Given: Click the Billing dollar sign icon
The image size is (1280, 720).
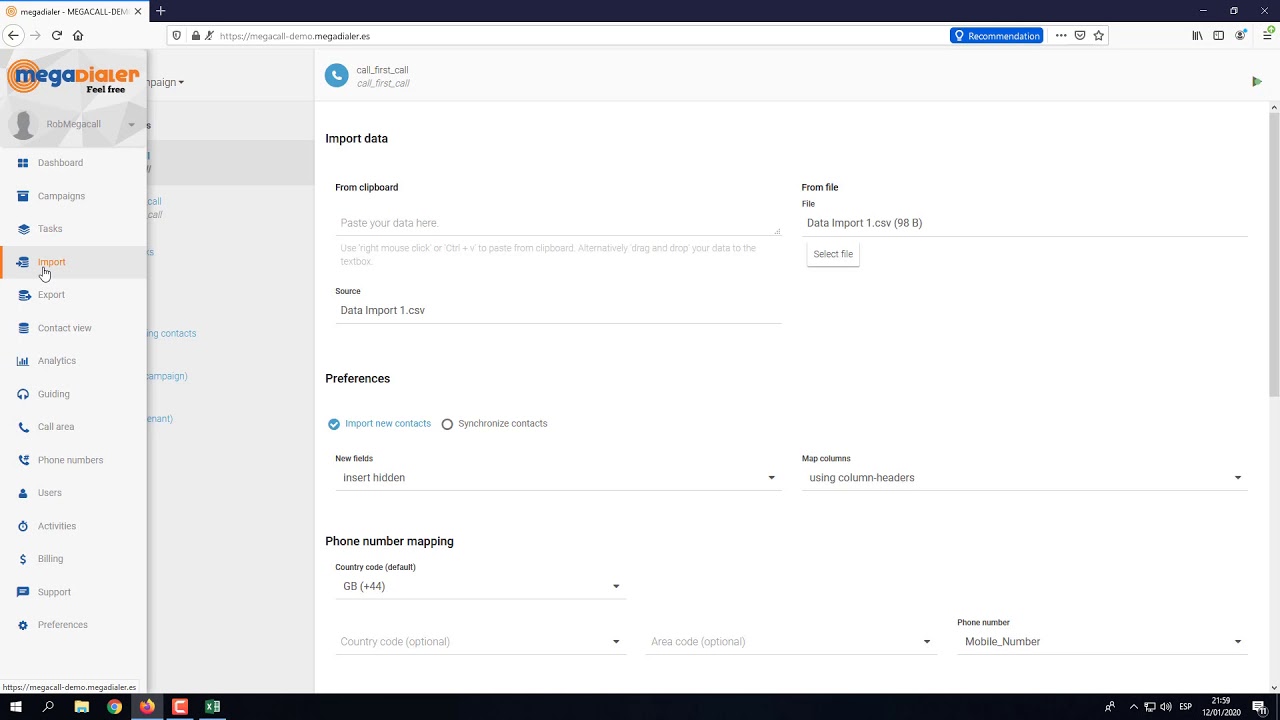Looking at the screenshot, I should [x=23, y=559].
